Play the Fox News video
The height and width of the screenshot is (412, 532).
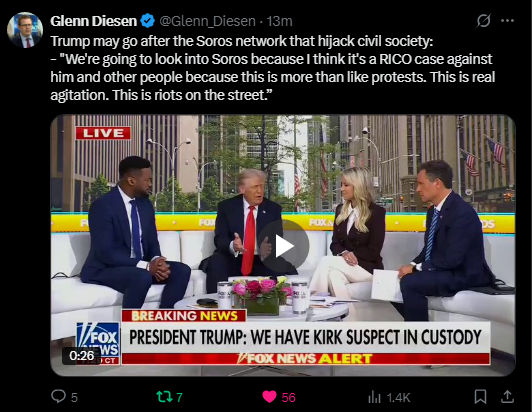click(284, 246)
